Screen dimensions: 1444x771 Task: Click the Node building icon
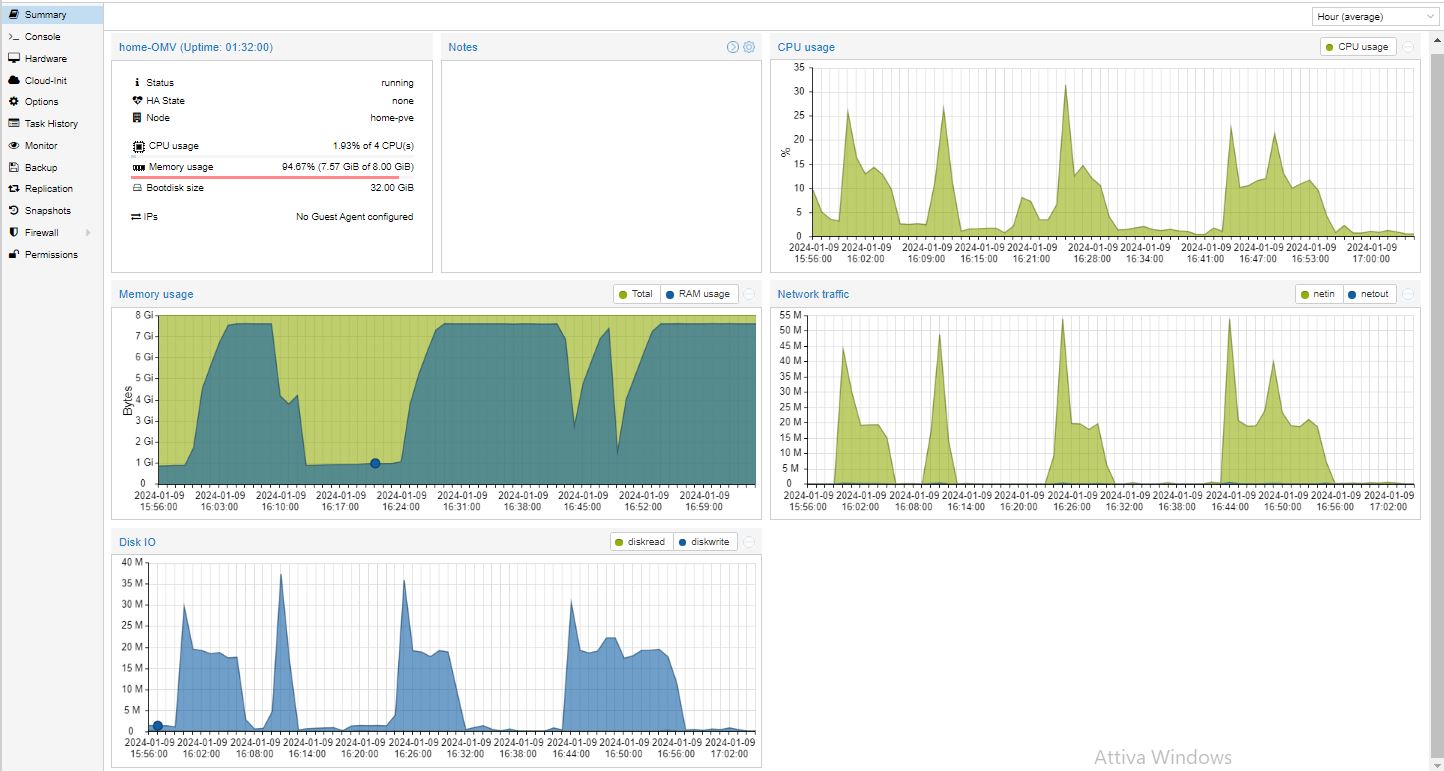pos(137,118)
